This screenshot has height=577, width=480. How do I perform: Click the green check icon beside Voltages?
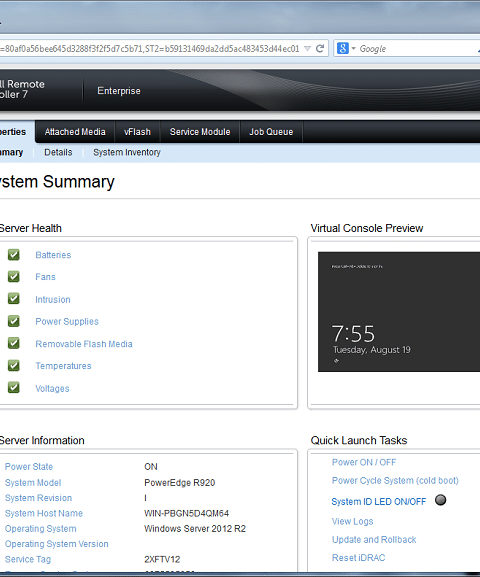click(14, 387)
